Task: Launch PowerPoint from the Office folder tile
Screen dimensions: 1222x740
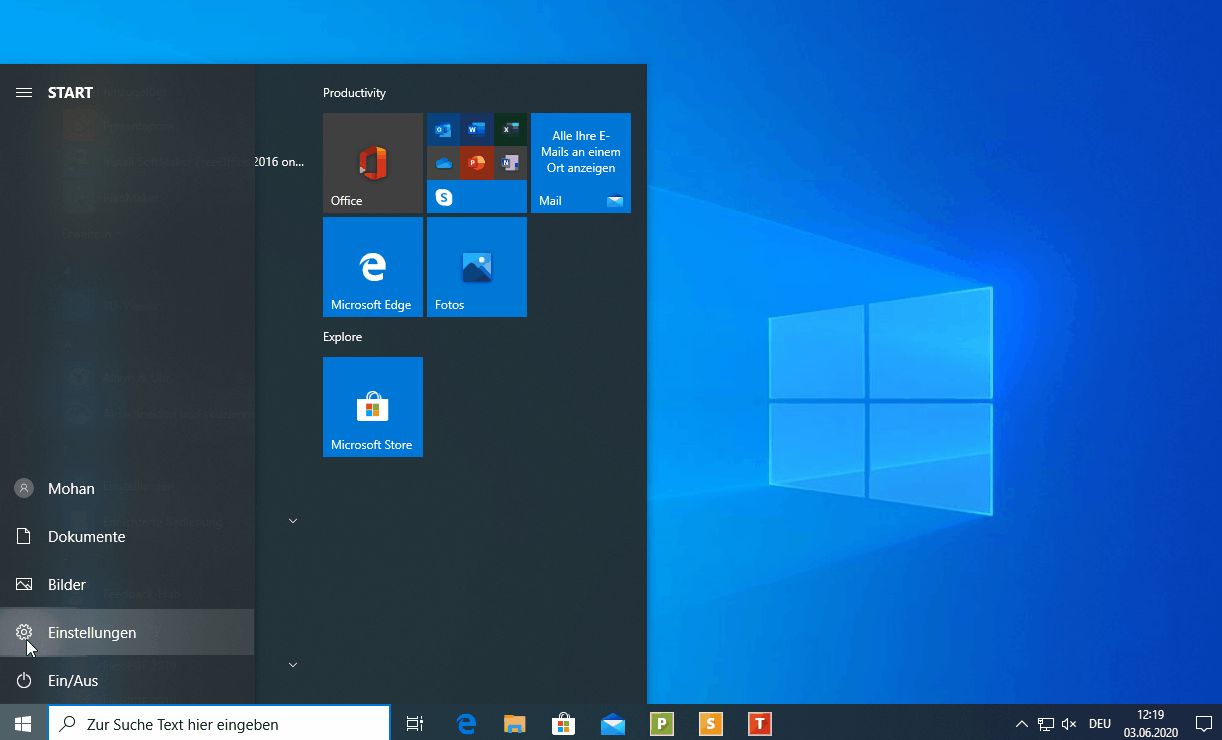Action: (x=477, y=163)
